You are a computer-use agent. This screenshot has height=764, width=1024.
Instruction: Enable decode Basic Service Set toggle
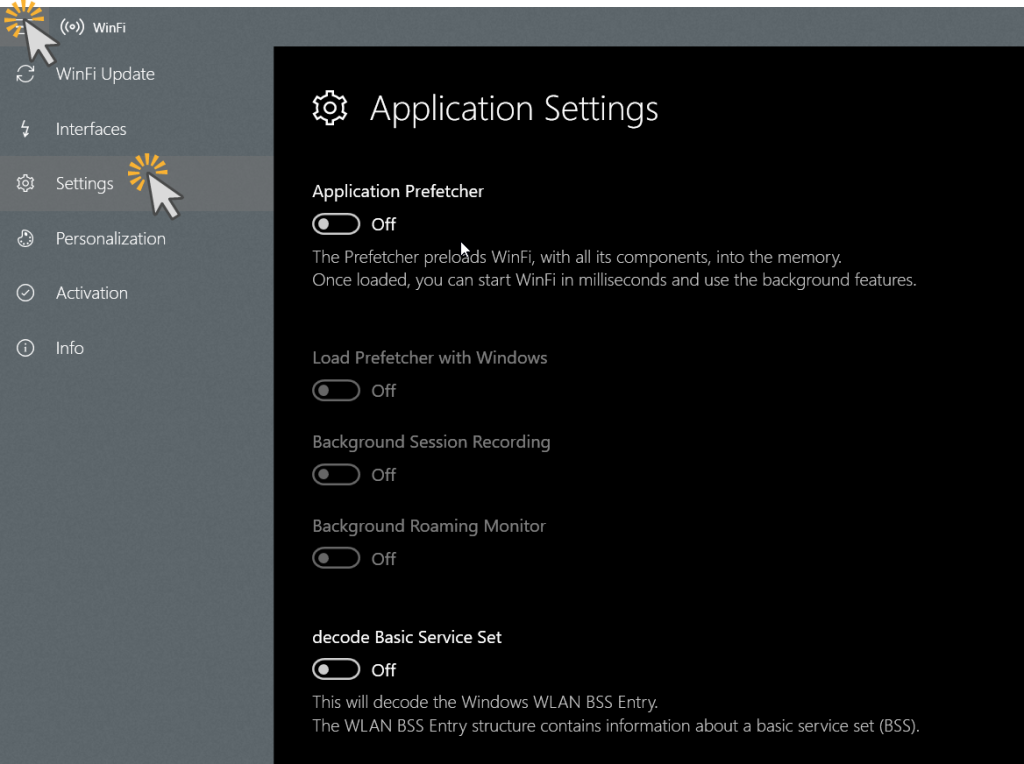pyautogui.click(x=336, y=670)
